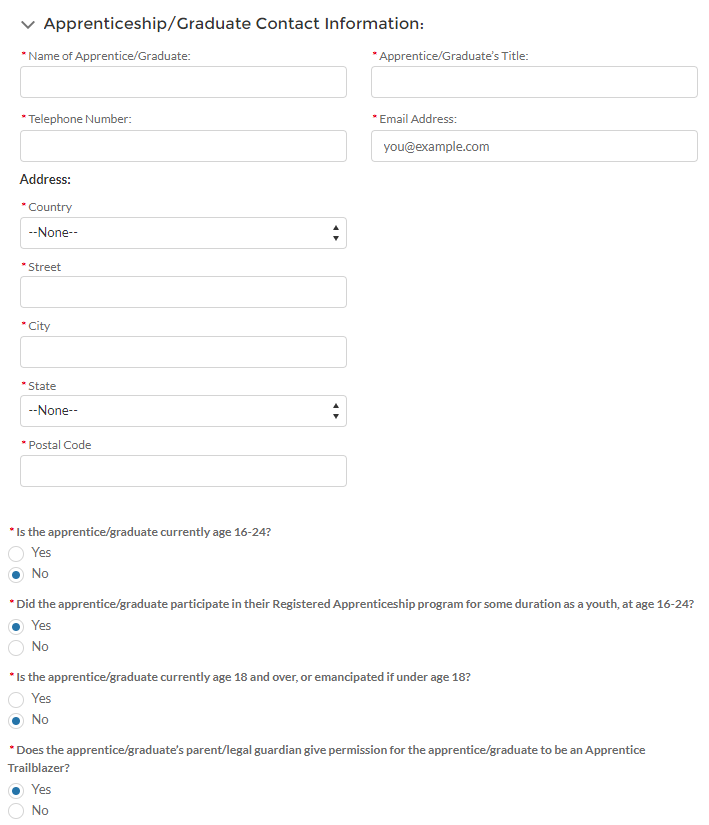Open the Country dropdown

pos(183,233)
